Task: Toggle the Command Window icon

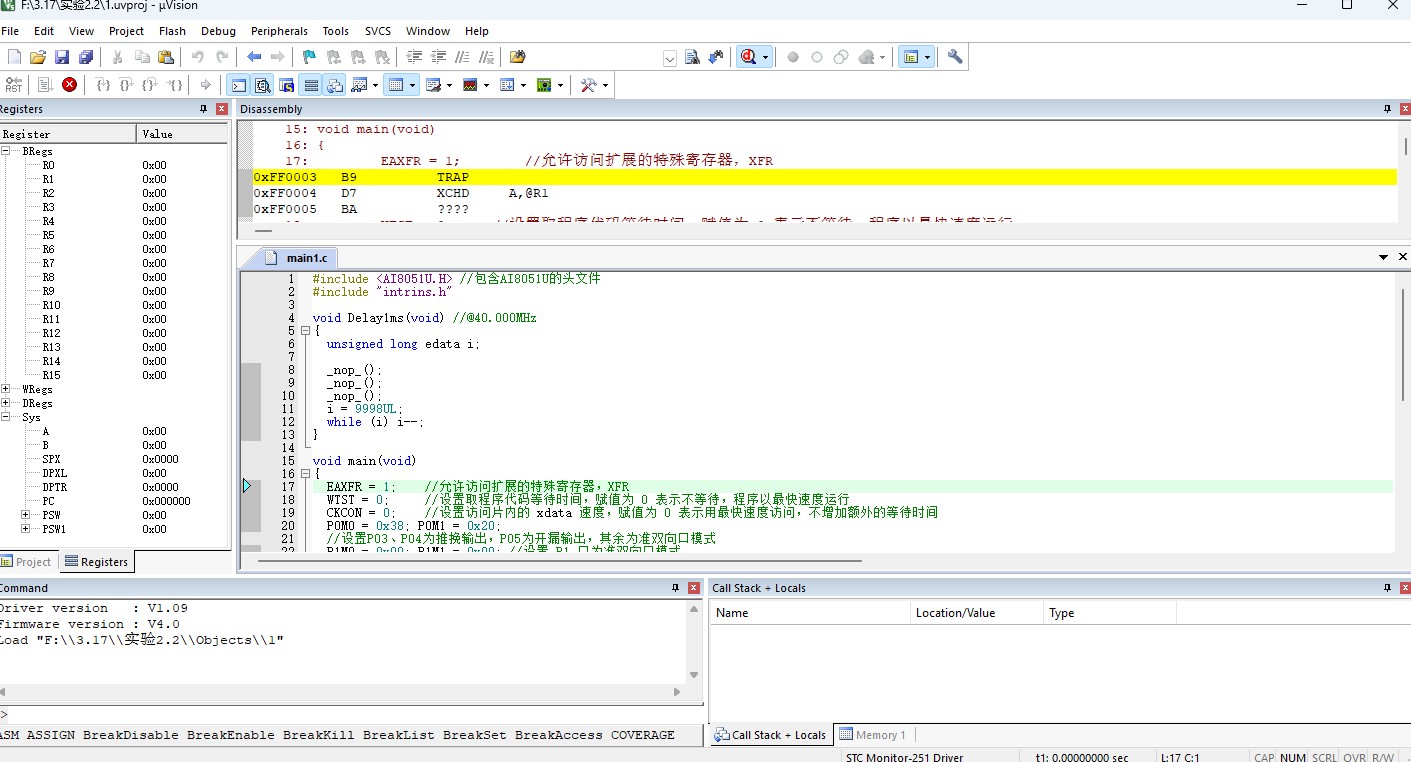Action: (238, 85)
